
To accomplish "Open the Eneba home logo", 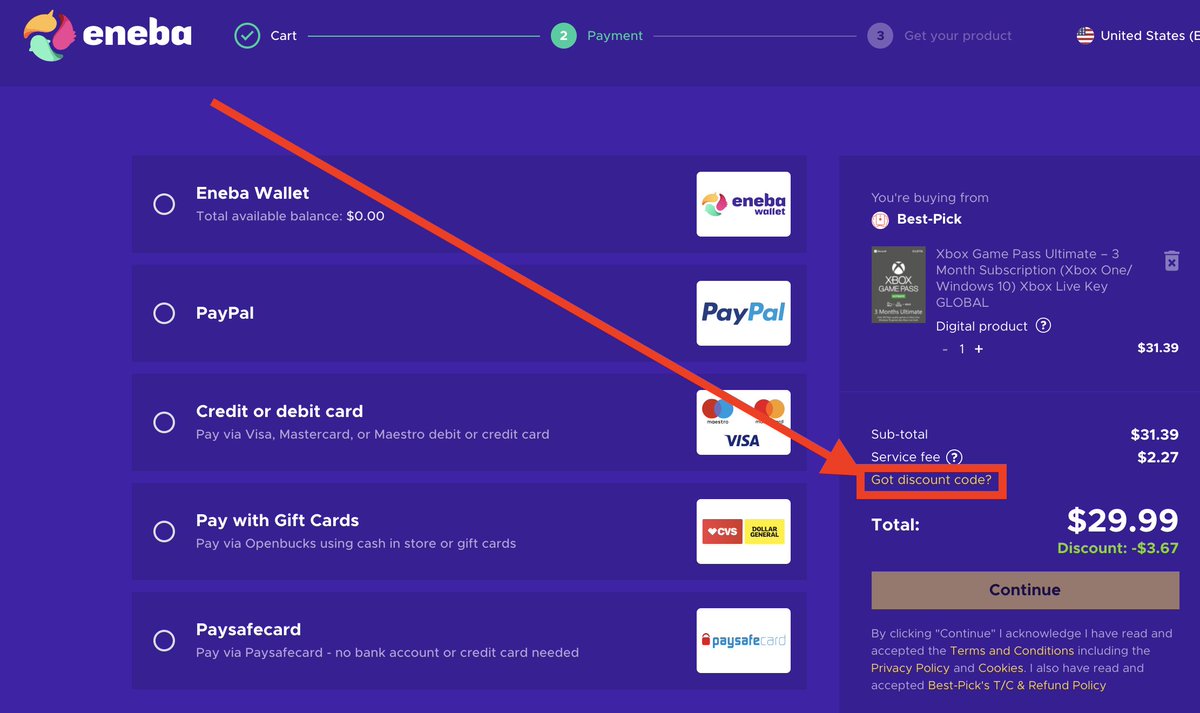I will pyautogui.click(x=108, y=37).
